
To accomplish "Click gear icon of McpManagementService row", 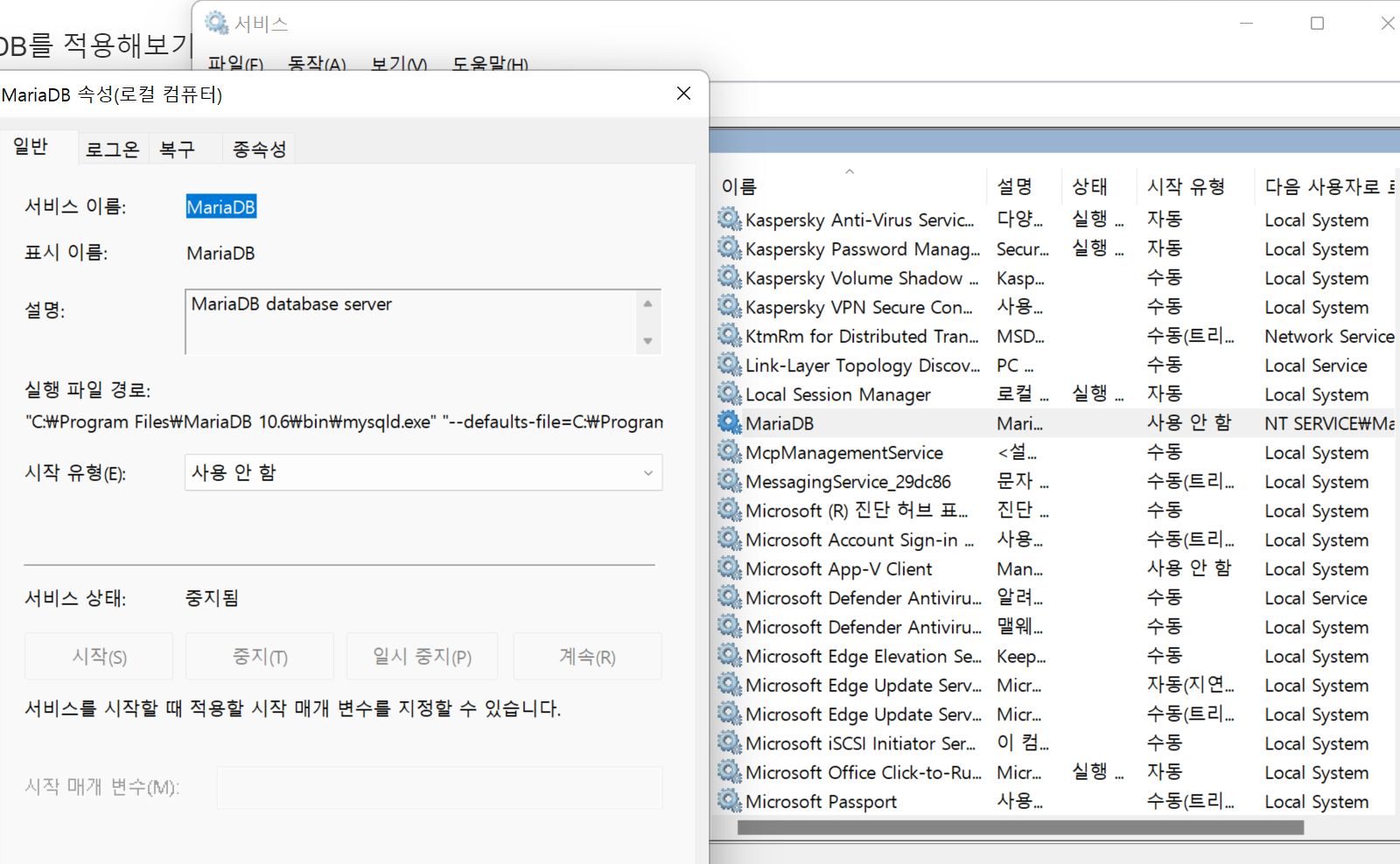I will (730, 451).
